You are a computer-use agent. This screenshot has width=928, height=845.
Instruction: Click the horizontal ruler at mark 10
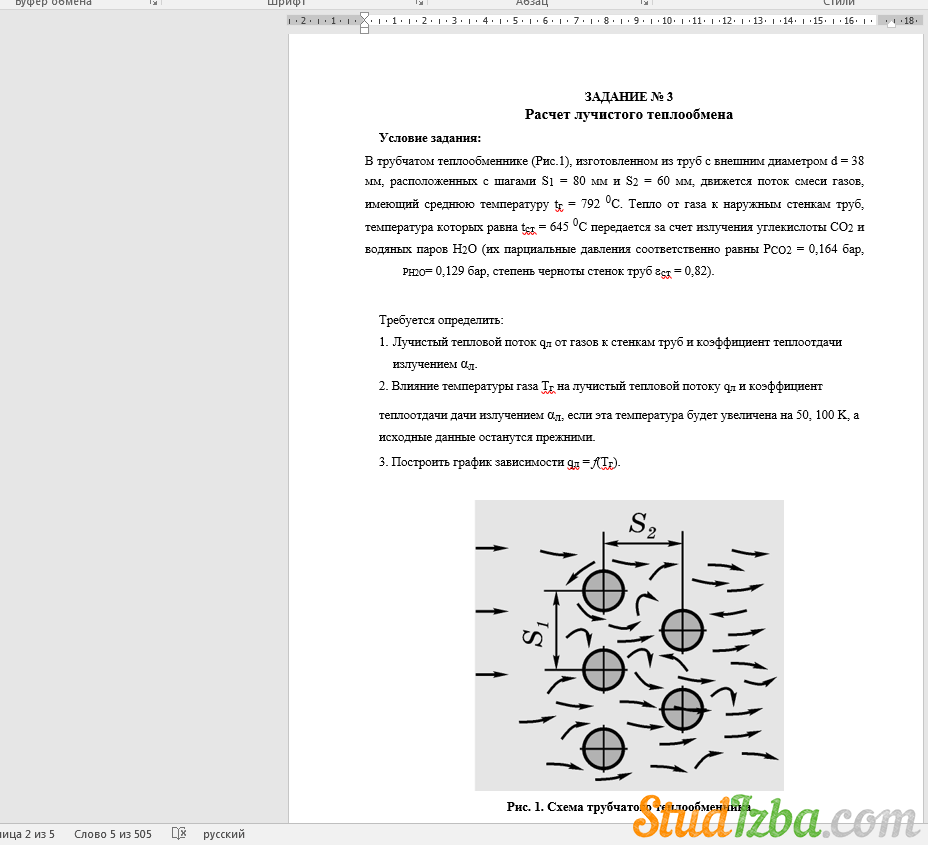(x=667, y=21)
